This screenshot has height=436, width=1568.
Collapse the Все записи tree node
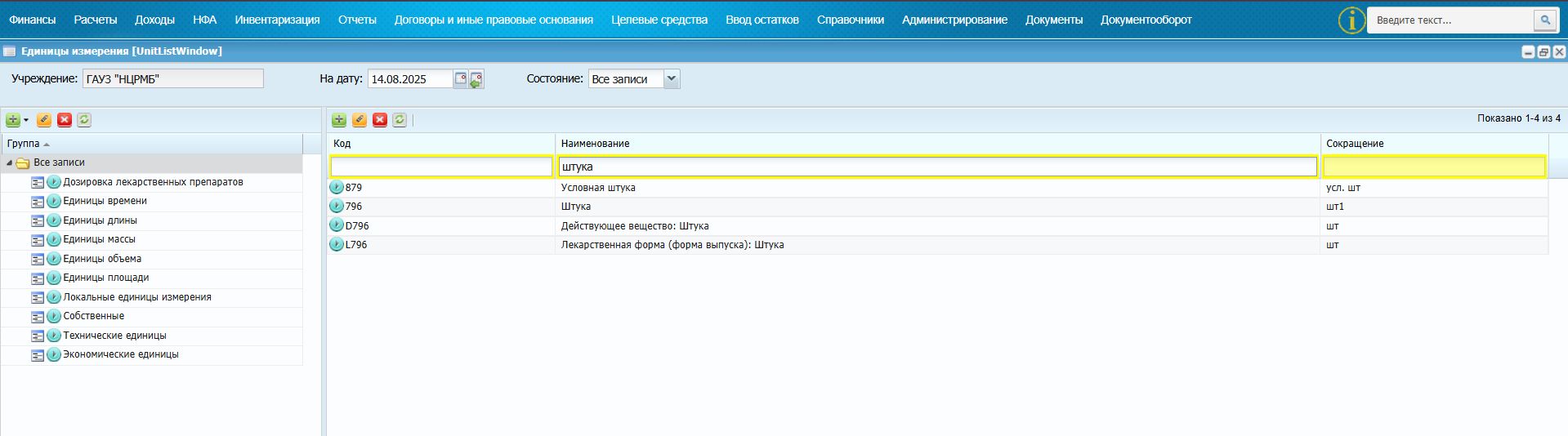(x=9, y=163)
